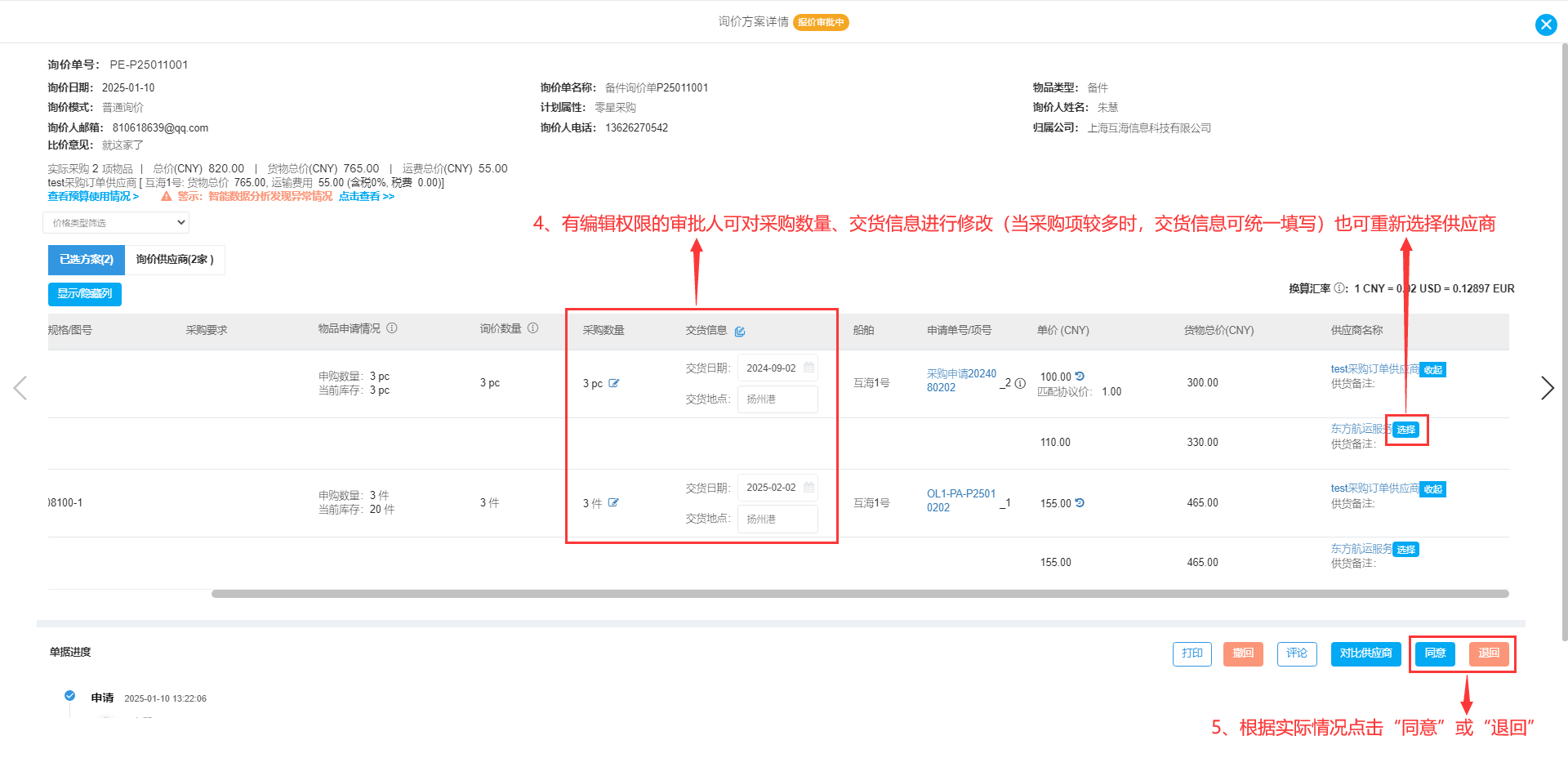The width and height of the screenshot is (1568, 767).
Task: Switch to 已选方案(2) tab
Action: tap(87, 260)
